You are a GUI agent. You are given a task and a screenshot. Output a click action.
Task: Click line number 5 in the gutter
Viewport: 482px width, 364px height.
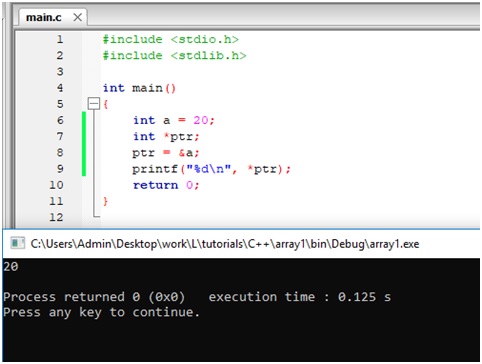coord(60,104)
